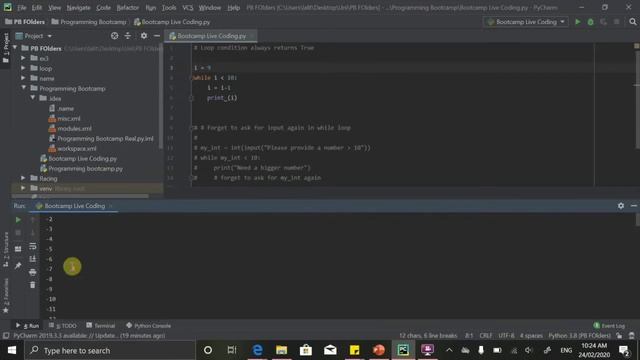Open TODO tool window tab
Viewport: 640px width, 360px height.
[x=63, y=326]
